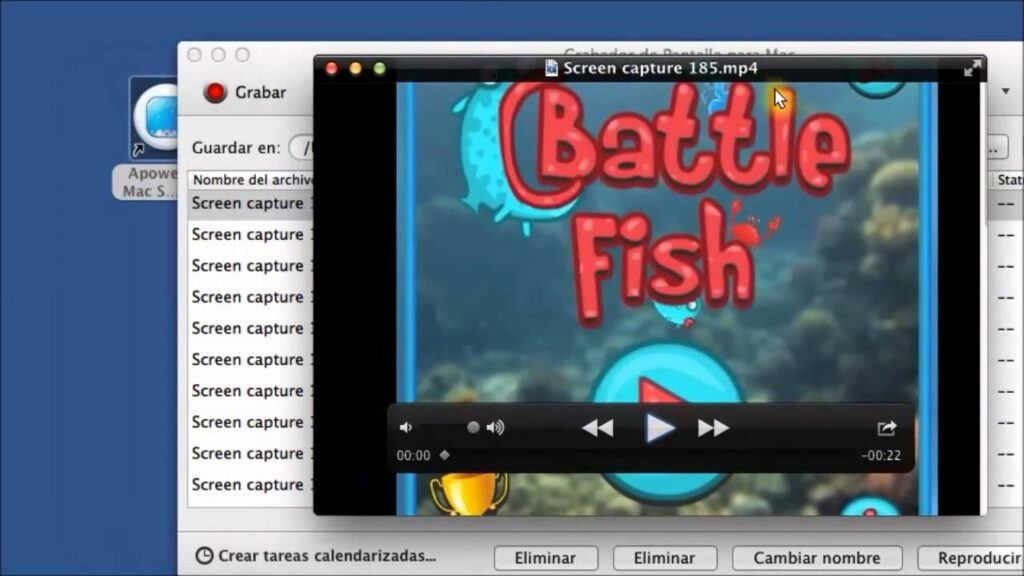Click the low volume speaker icon
The height and width of the screenshot is (576, 1024).
406,428
